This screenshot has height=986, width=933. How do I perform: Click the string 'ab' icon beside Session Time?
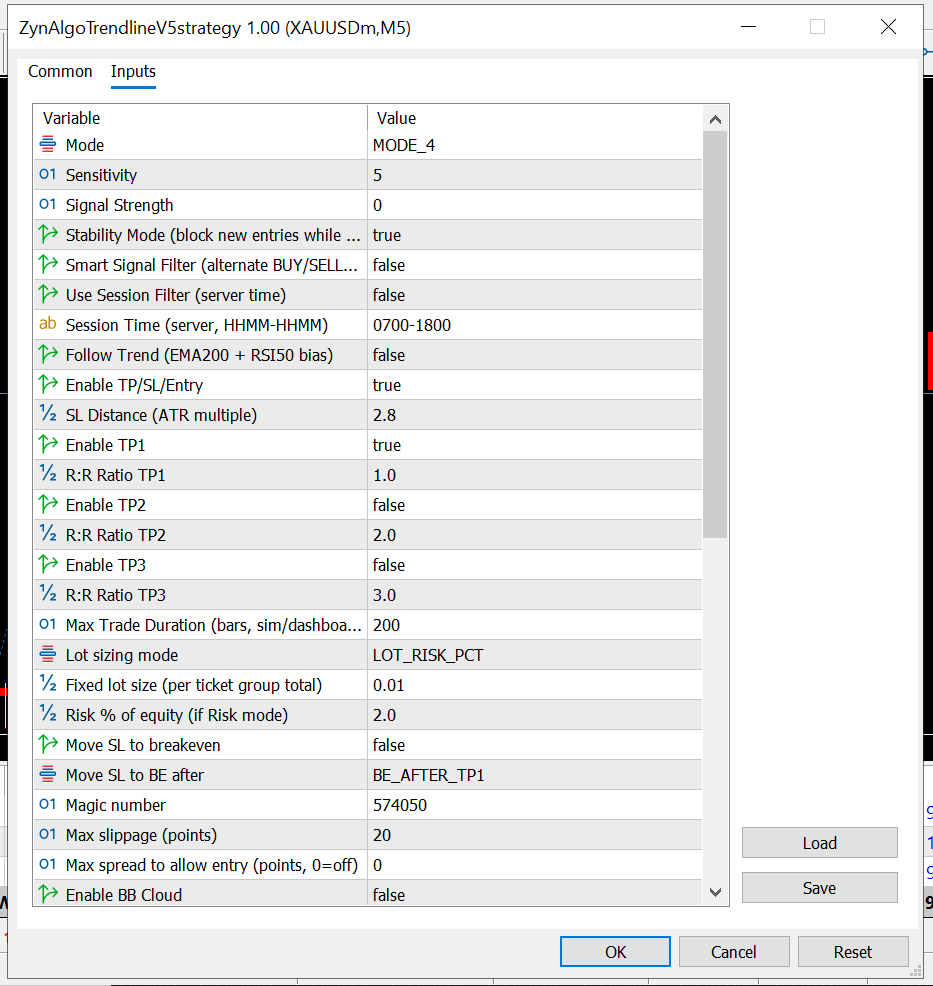tap(48, 324)
